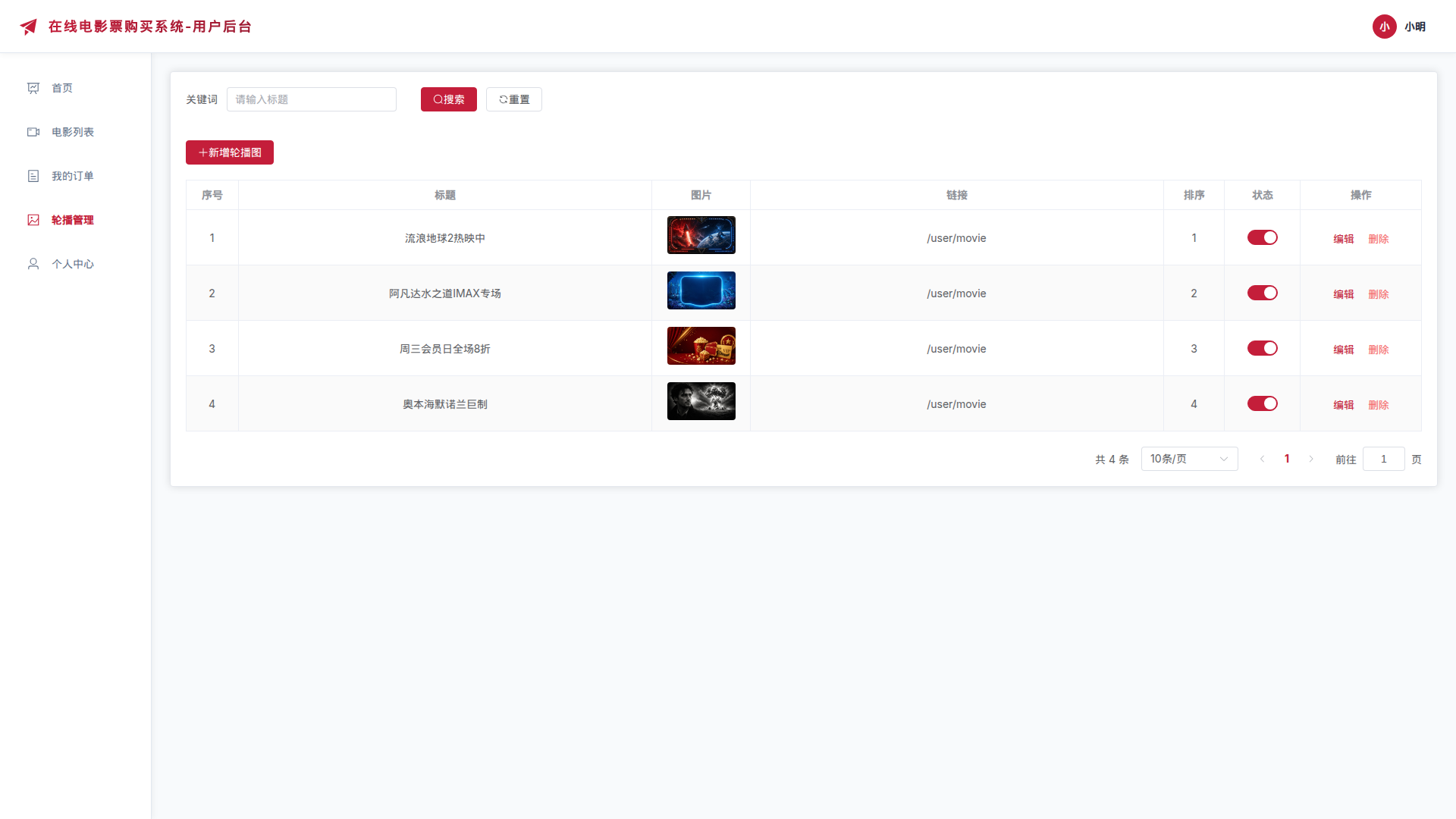The image size is (1456, 819).
Task: Select page 1 in pagination
Action: click(1287, 459)
